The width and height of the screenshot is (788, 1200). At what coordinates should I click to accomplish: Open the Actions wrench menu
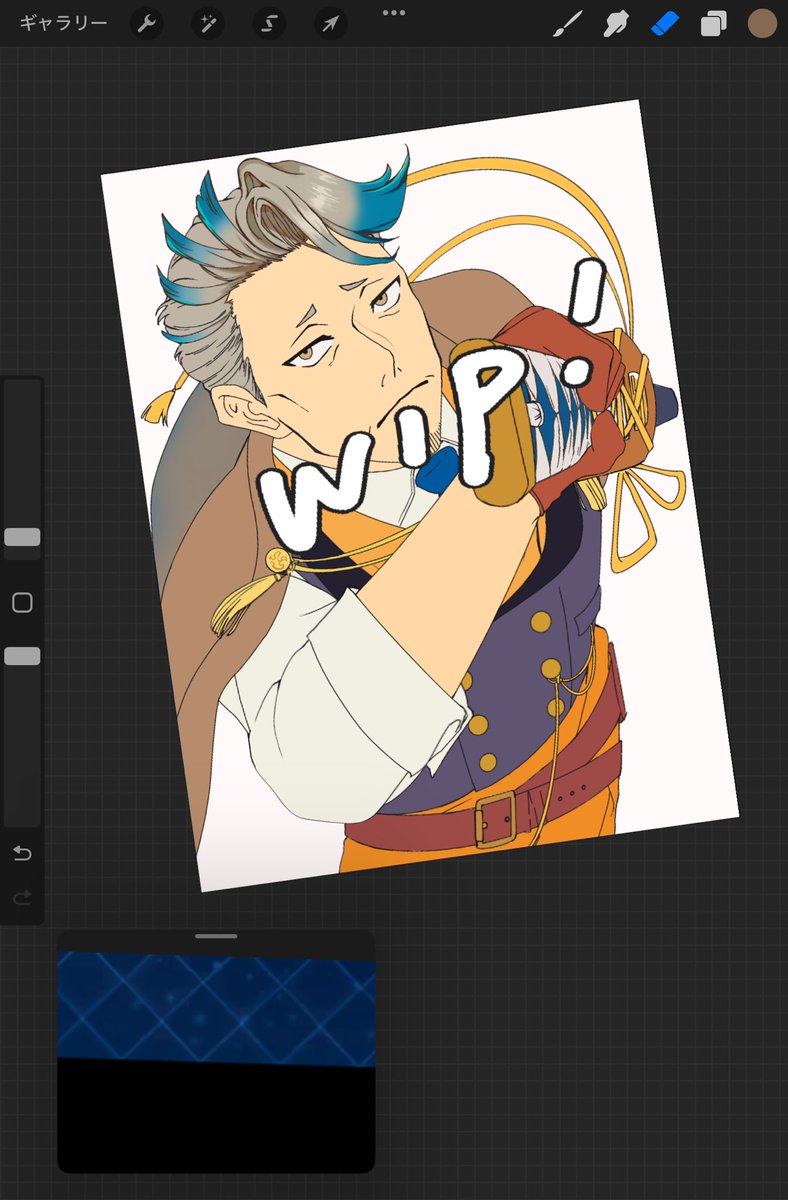coord(147,24)
